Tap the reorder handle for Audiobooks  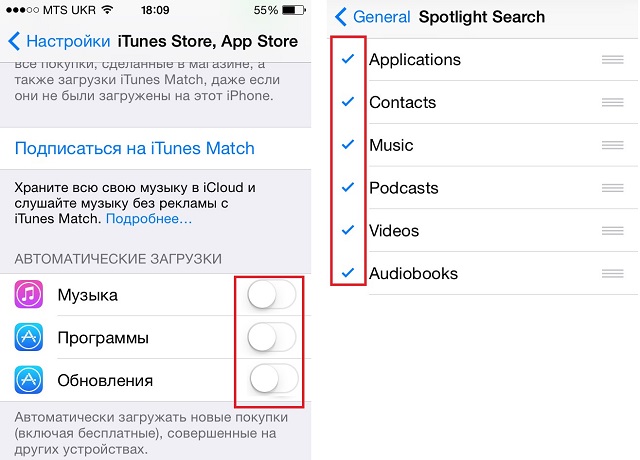tap(612, 273)
